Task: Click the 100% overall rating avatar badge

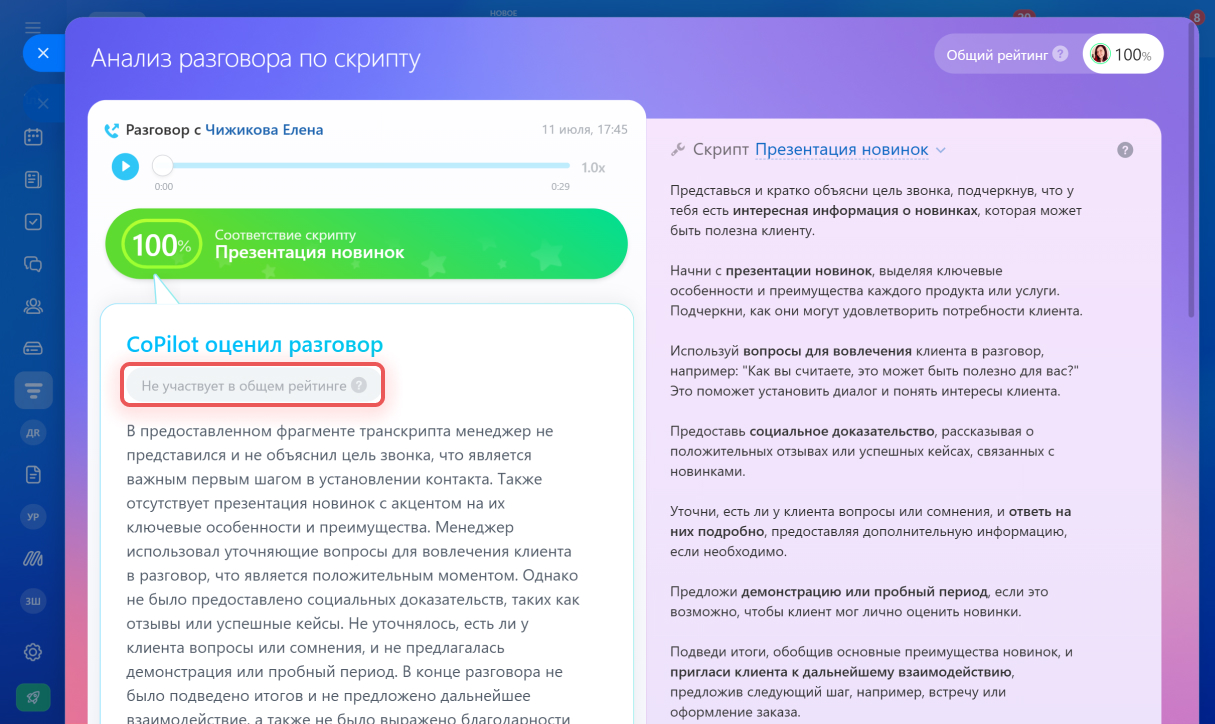Action: coord(1122,54)
